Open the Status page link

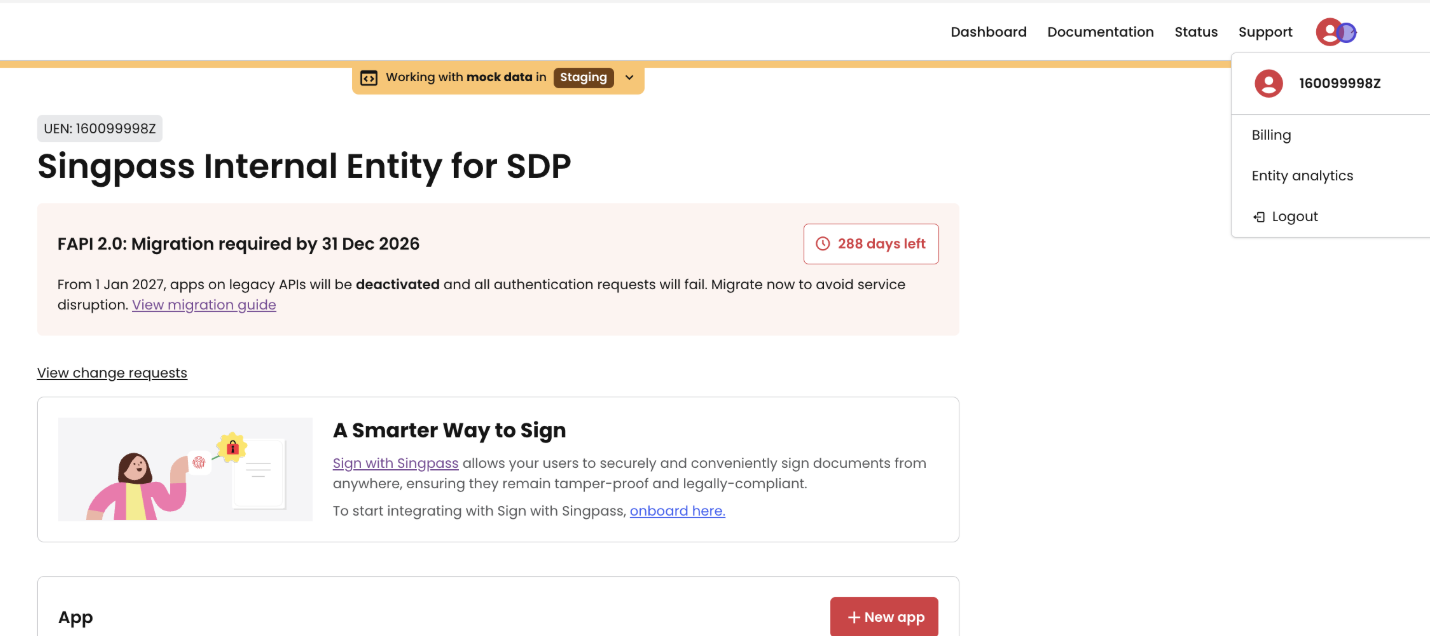1196,32
